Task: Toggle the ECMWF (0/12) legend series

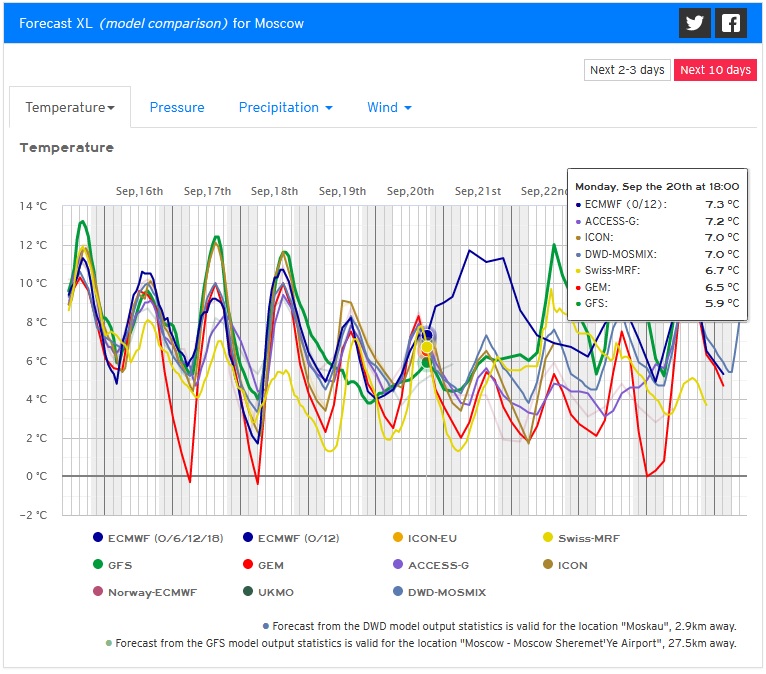Action: pyautogui.click(x=291, y=538)
